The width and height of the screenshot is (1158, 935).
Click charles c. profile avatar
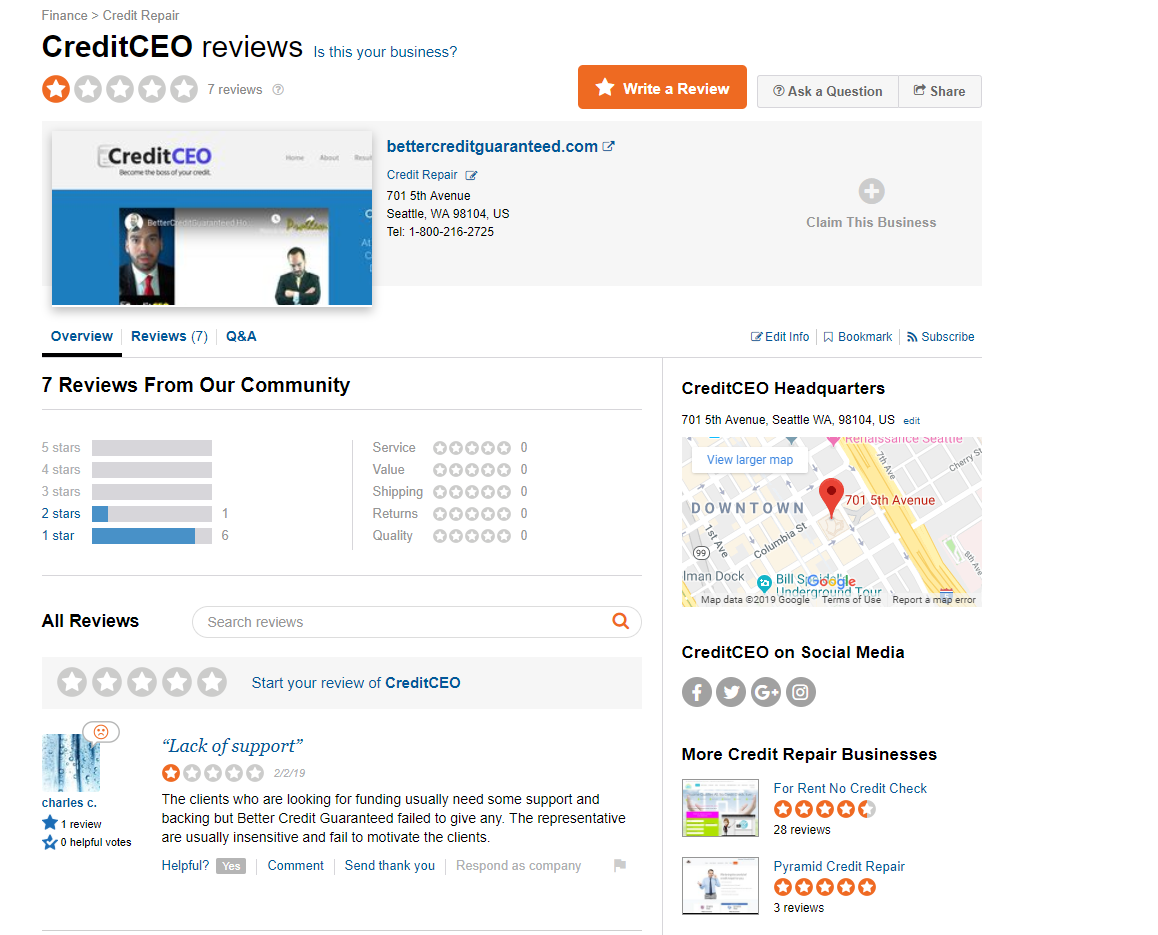(71, 763)
